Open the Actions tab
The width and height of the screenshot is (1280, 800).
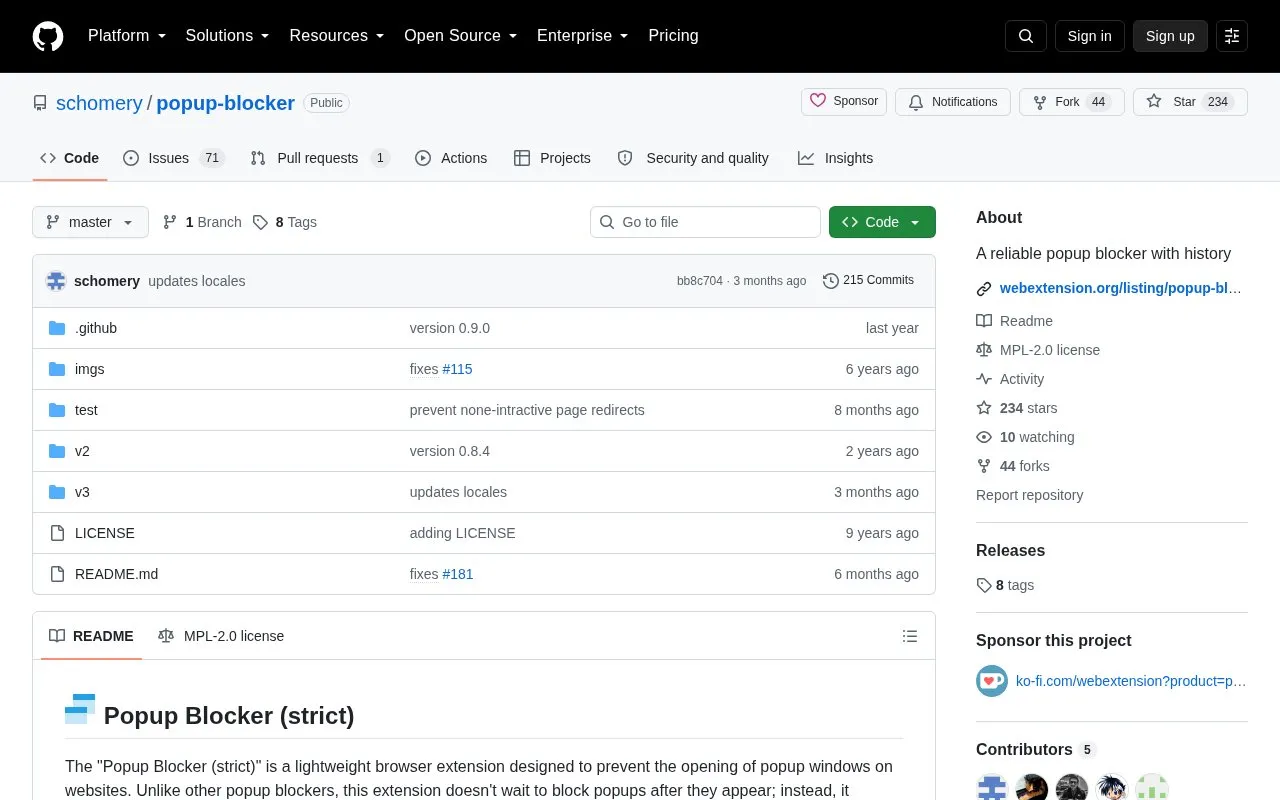tap(451, 158)
